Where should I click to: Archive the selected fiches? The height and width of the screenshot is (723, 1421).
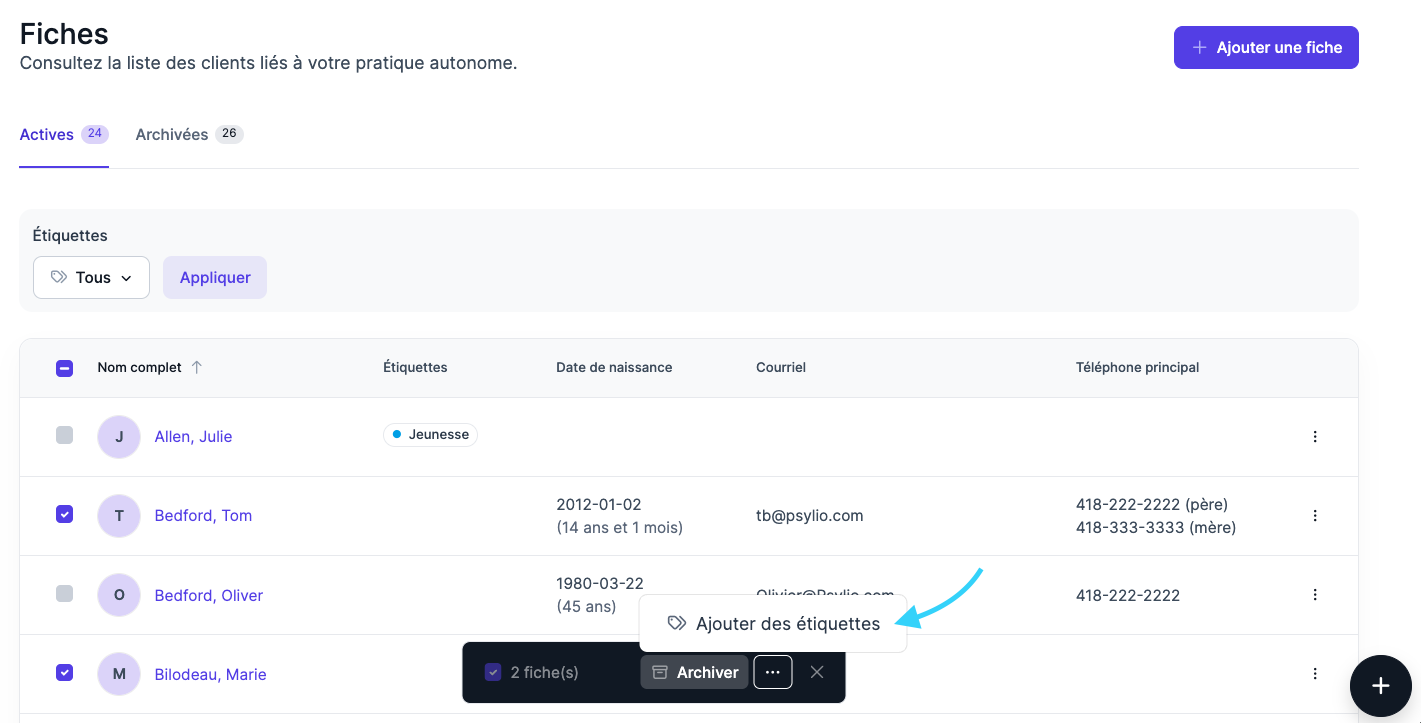click(x=695, y=672)
